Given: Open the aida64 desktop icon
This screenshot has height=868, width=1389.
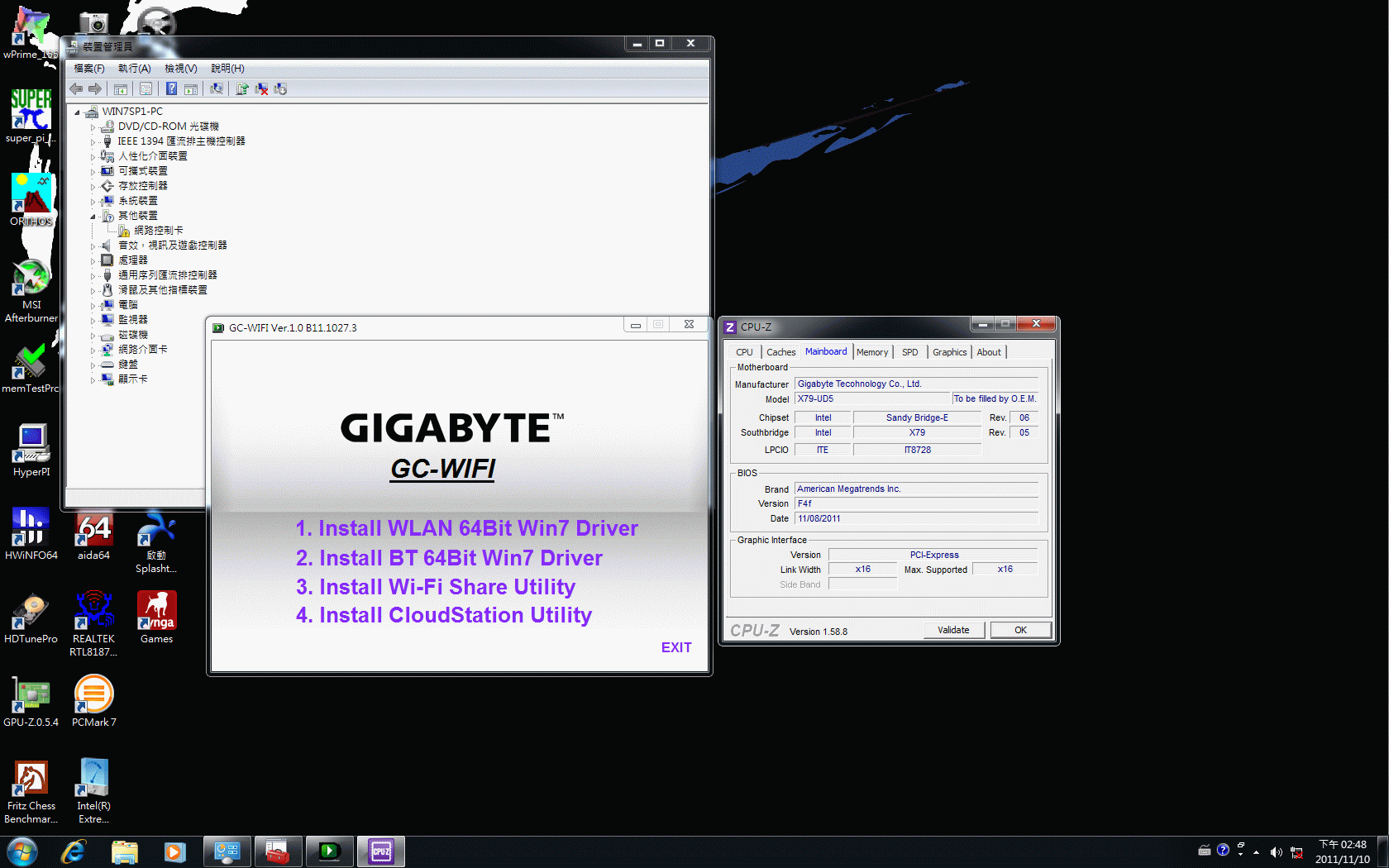Looking at the screenshot, I should point(93,534).
